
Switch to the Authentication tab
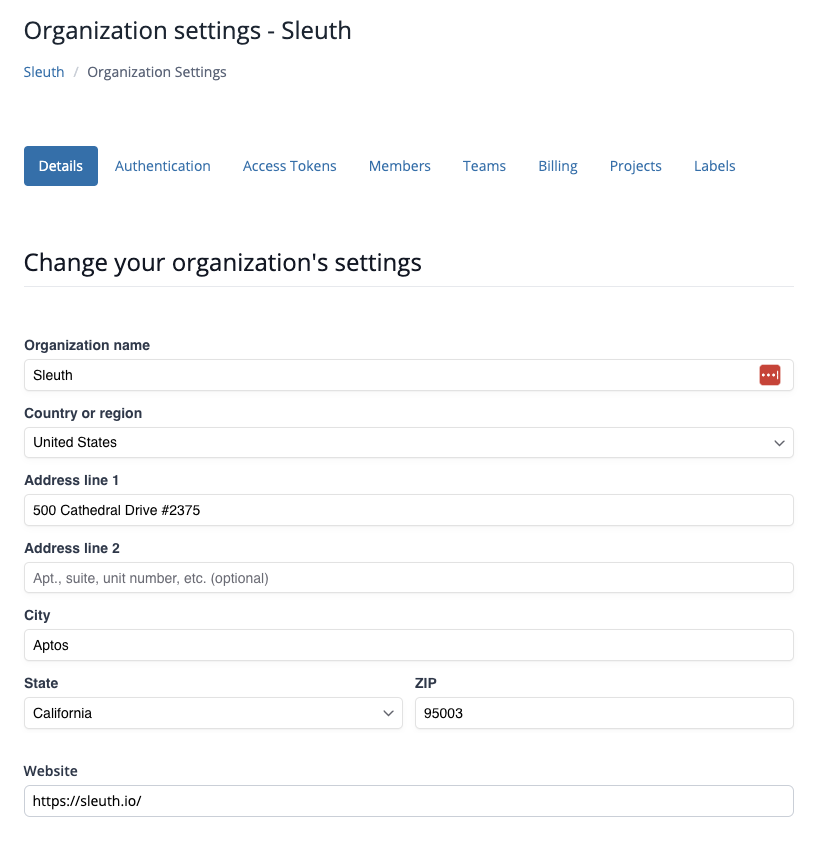162,166
